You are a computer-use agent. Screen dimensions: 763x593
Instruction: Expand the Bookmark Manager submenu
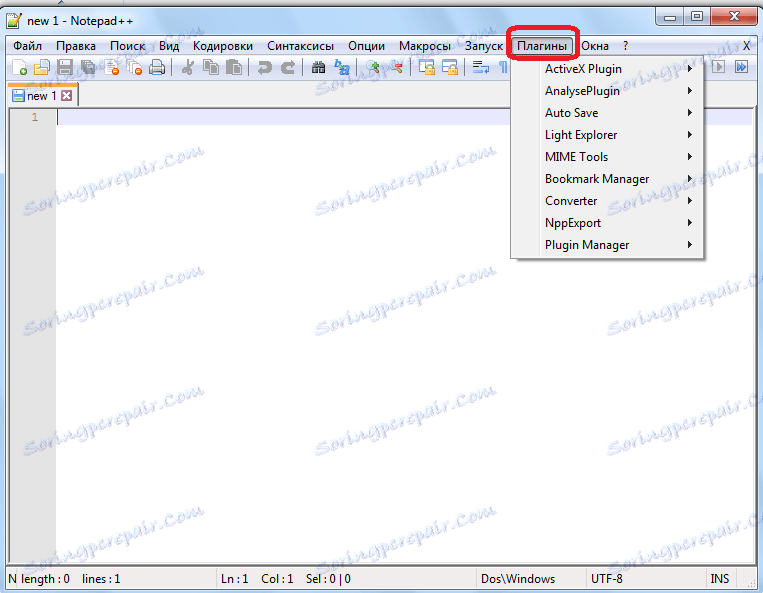[607, 179]
